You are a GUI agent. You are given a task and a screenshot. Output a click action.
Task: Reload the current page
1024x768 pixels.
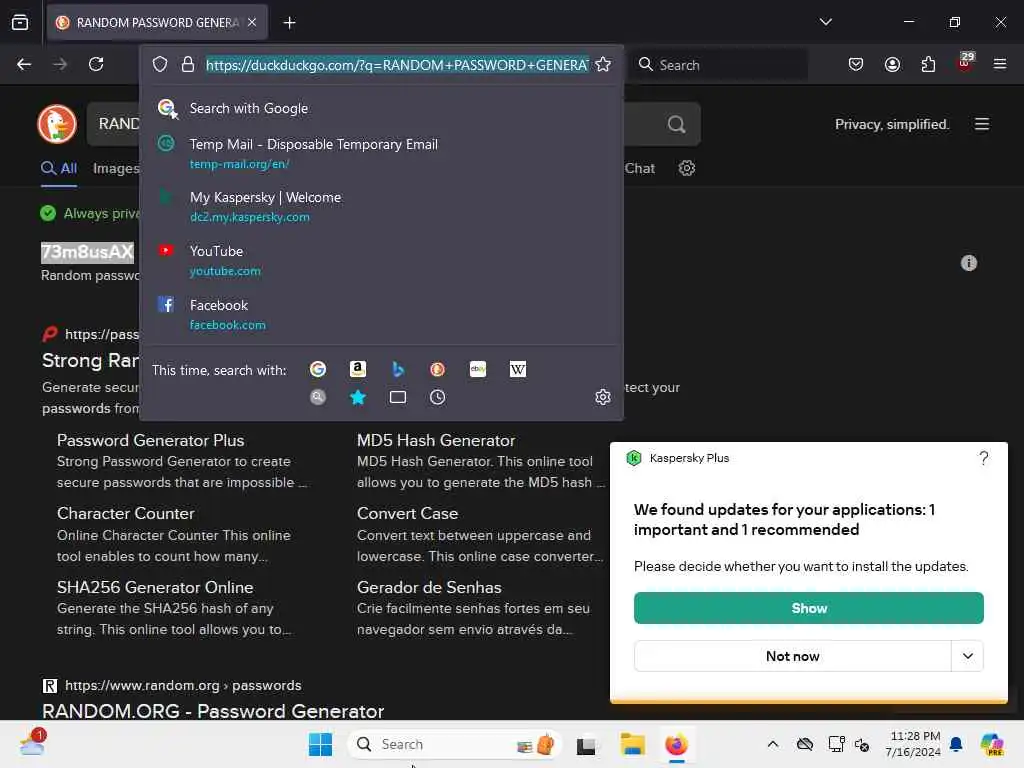pyautogui.click(x=96, y=64)
